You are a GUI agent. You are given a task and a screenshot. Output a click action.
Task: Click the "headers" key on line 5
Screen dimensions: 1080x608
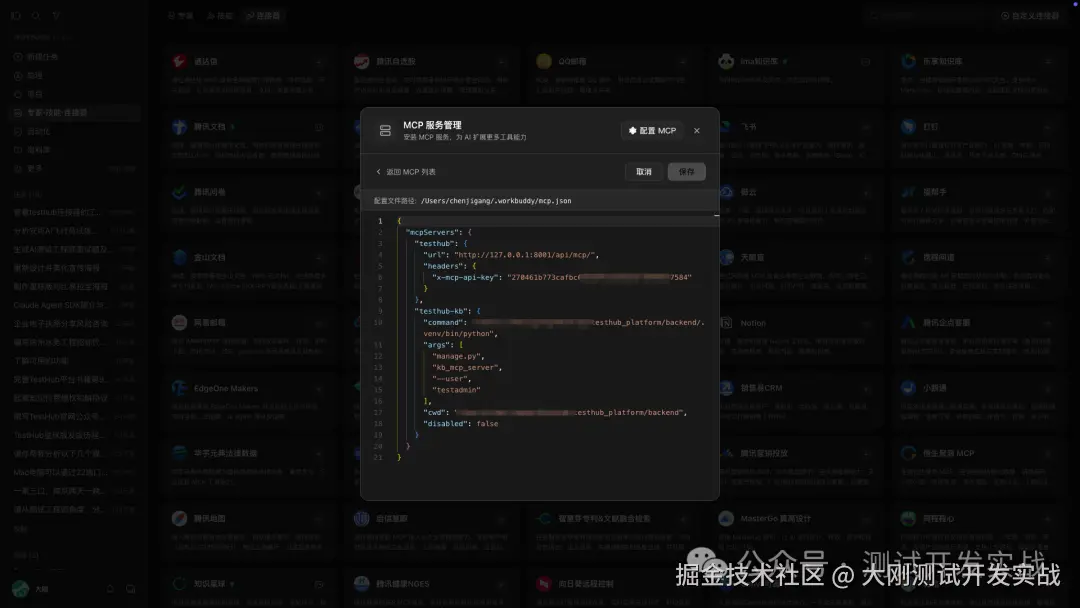coord(443,266)
